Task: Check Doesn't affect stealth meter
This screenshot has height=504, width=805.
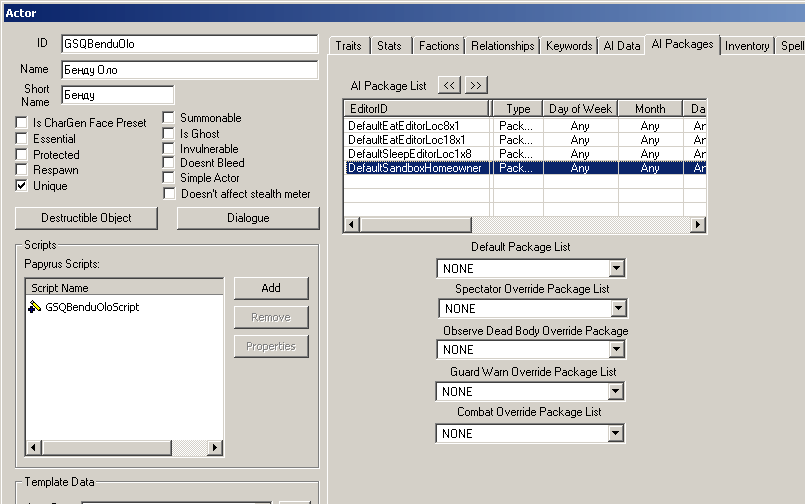Action: 169,193
